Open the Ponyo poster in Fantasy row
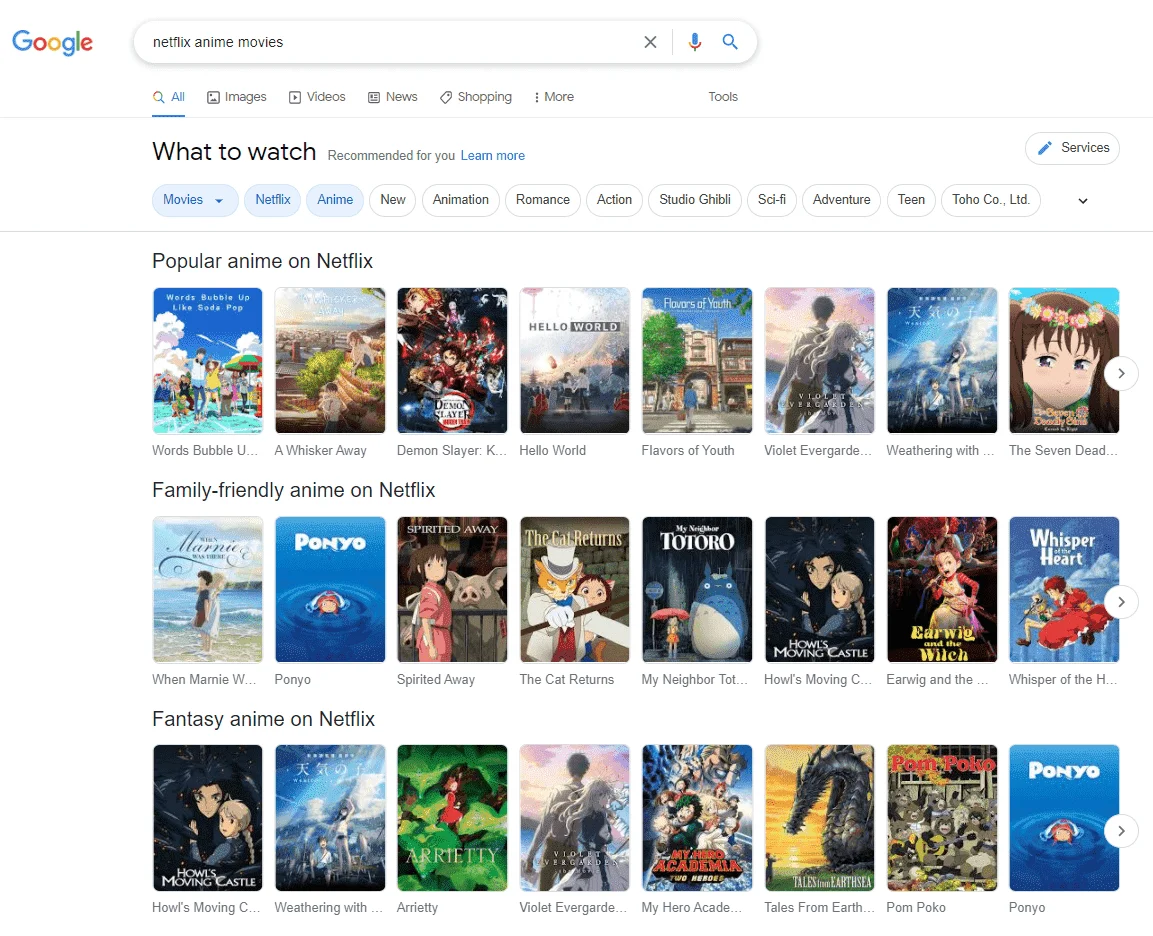The height and width of the screenshot is (936, 1153). pos(1064,818)
